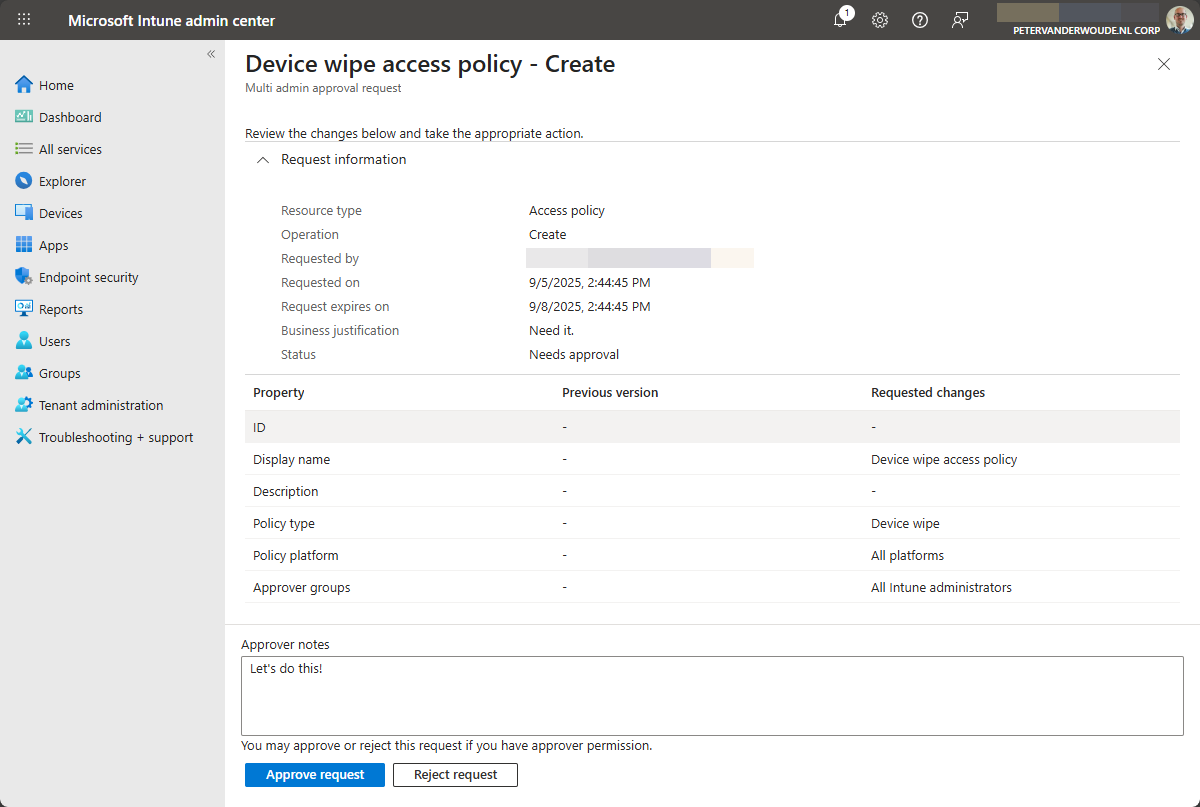This screenshot has height=807, width=1200.
Task: Click the Apps grid icon
Action: click(24, 245)
